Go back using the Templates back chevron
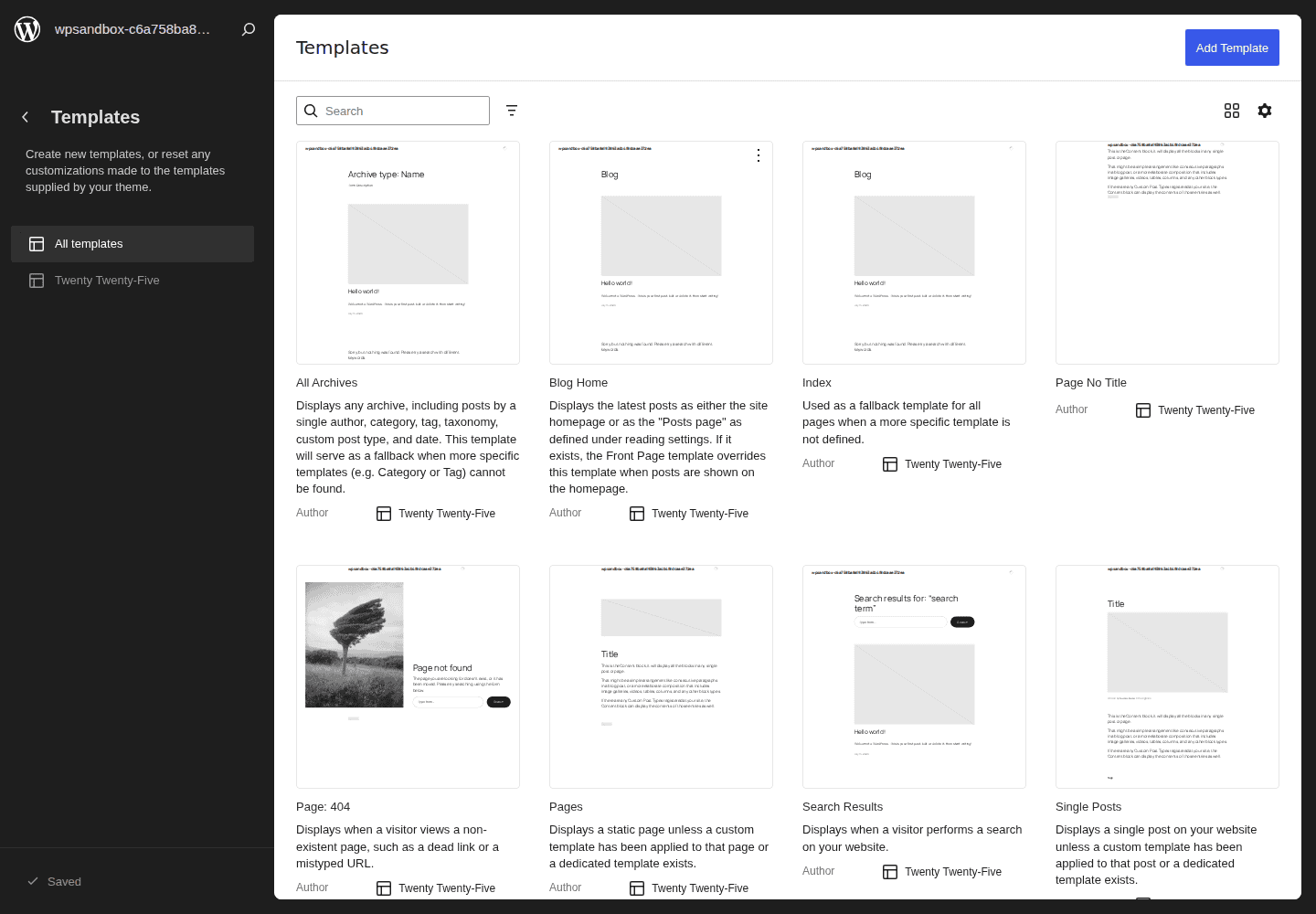1316x914 pixels. 26,117
